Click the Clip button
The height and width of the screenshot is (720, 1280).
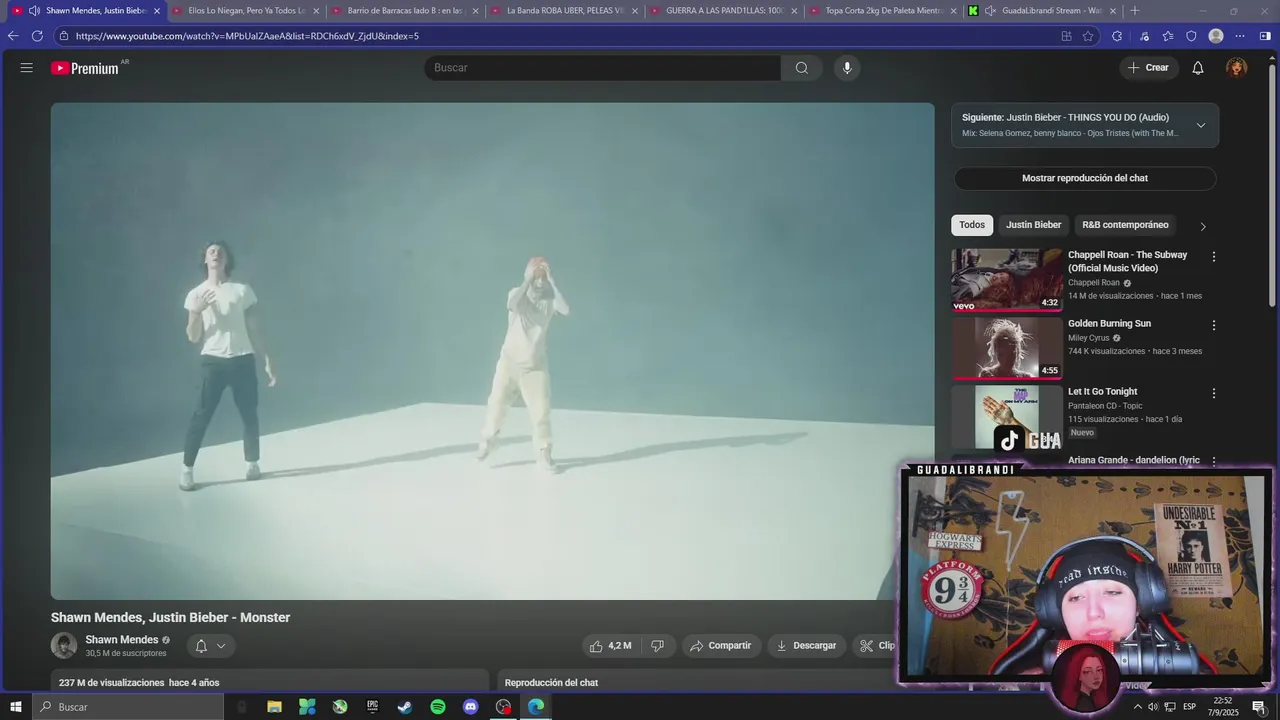click(x=877, y=646)
